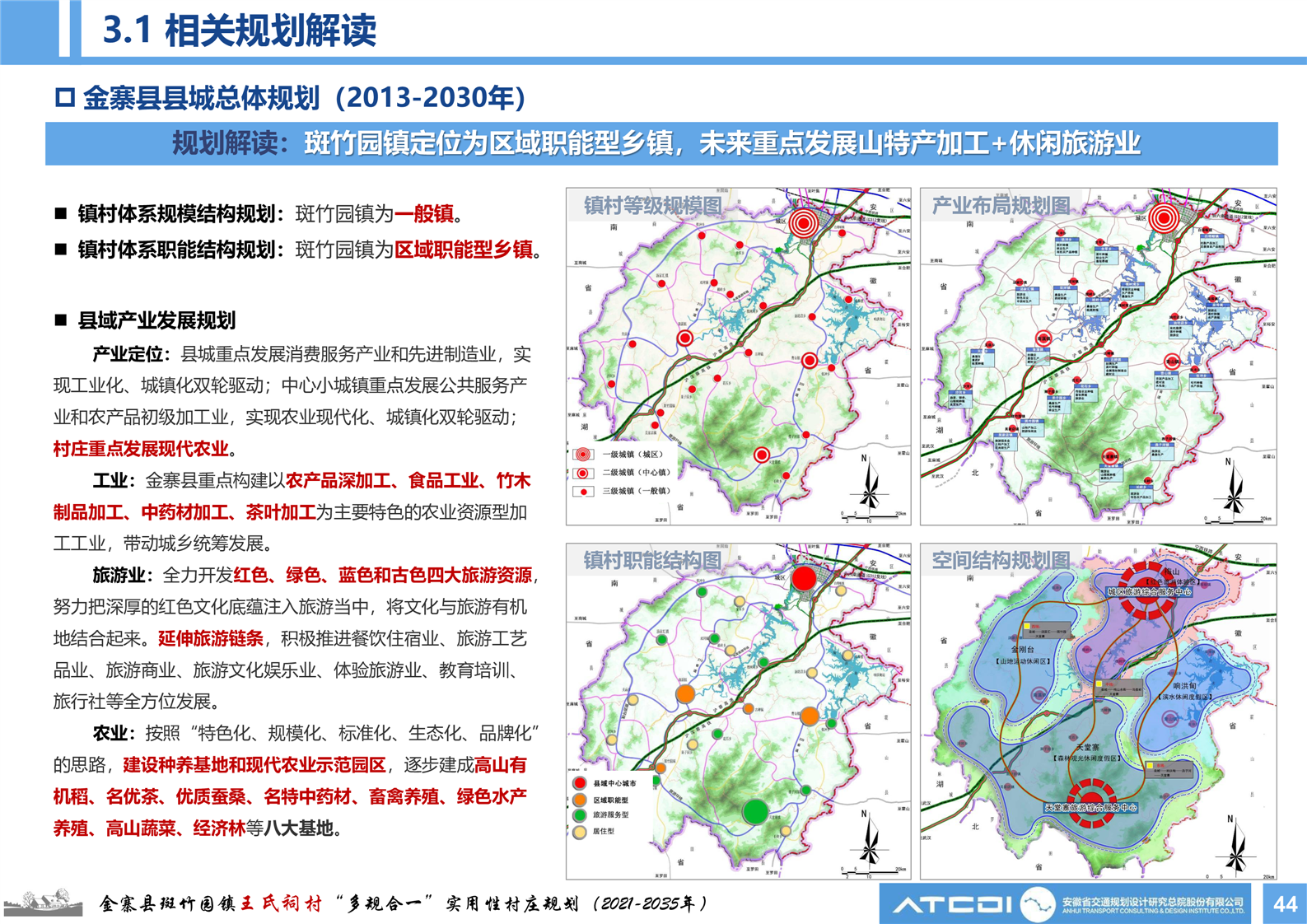Click the bullet 镇村体系职能结构规划
Viewport: 1307px width, 924px height.
298,250
